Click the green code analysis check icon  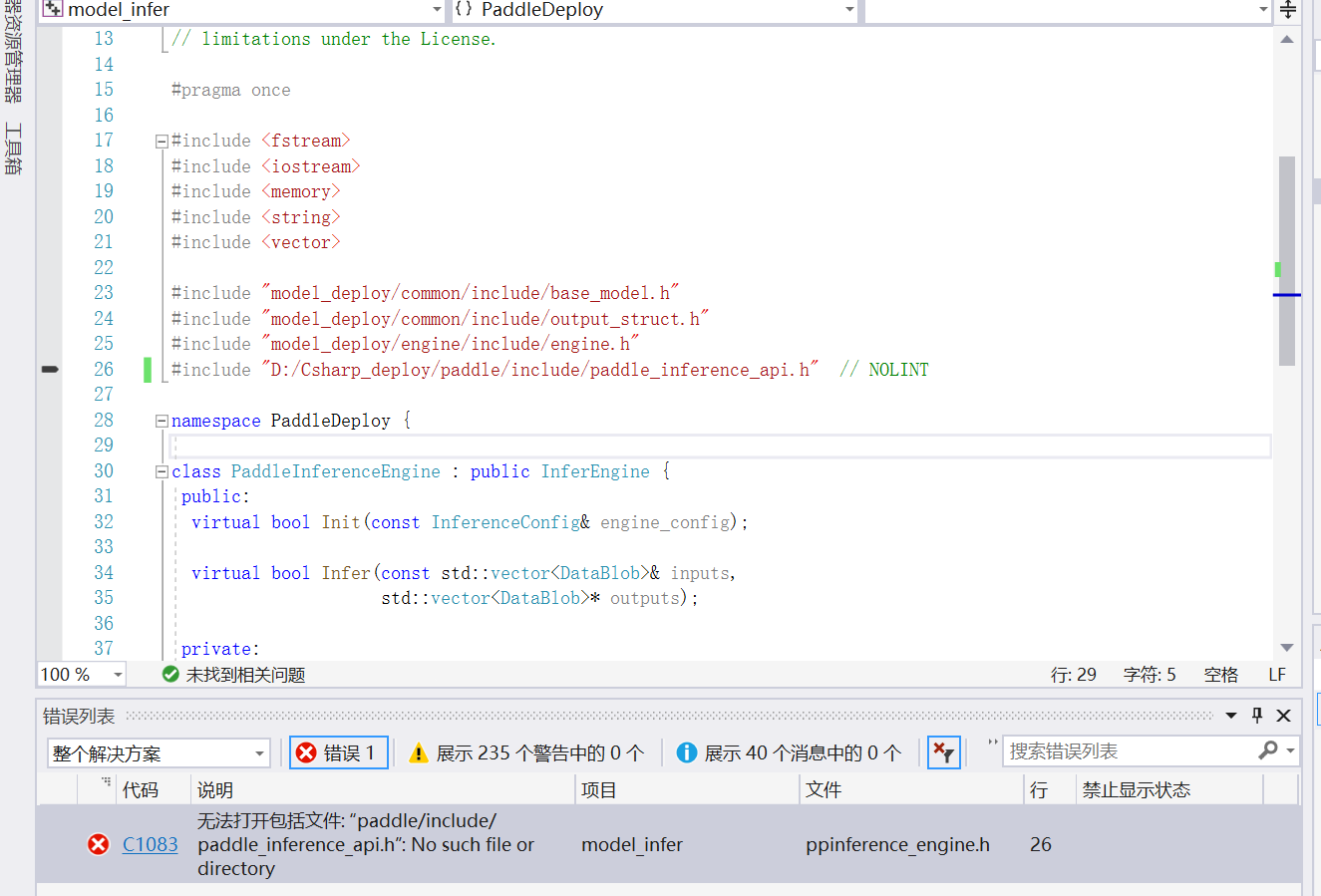click(x=169, y=674)
